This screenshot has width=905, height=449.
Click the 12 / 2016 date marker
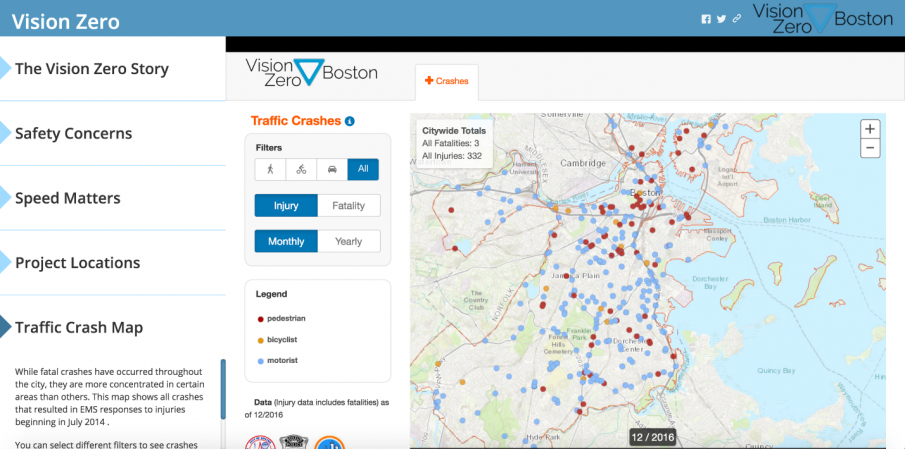pyautogui.click(x=652, y=437)
